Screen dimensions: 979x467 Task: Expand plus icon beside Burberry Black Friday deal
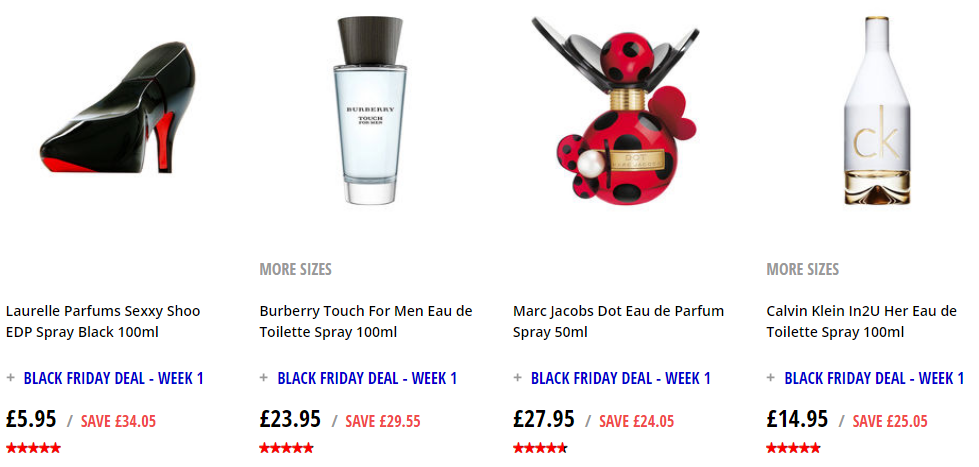264,378
